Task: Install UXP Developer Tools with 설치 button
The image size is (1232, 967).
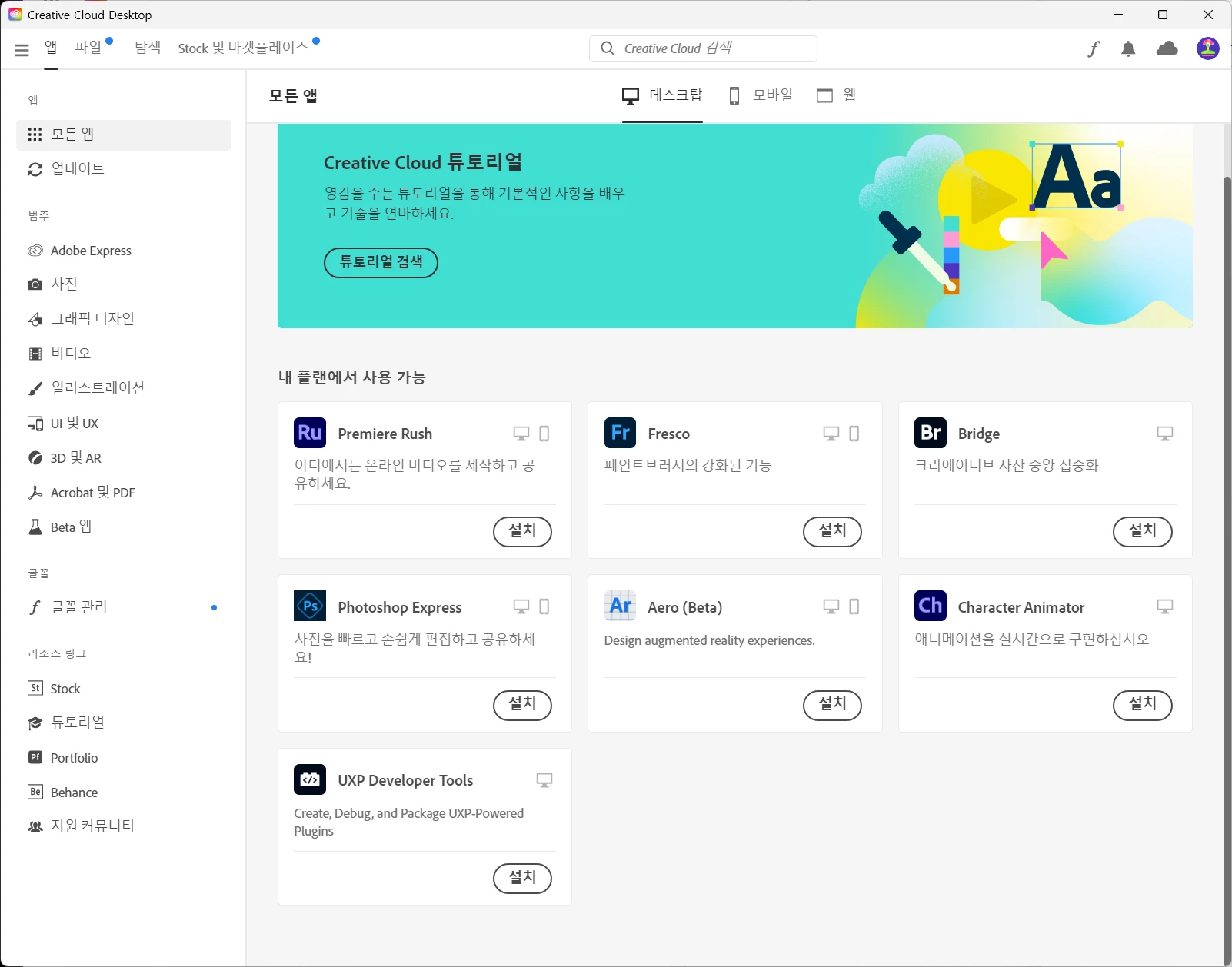Action: [x=522, y=878]
